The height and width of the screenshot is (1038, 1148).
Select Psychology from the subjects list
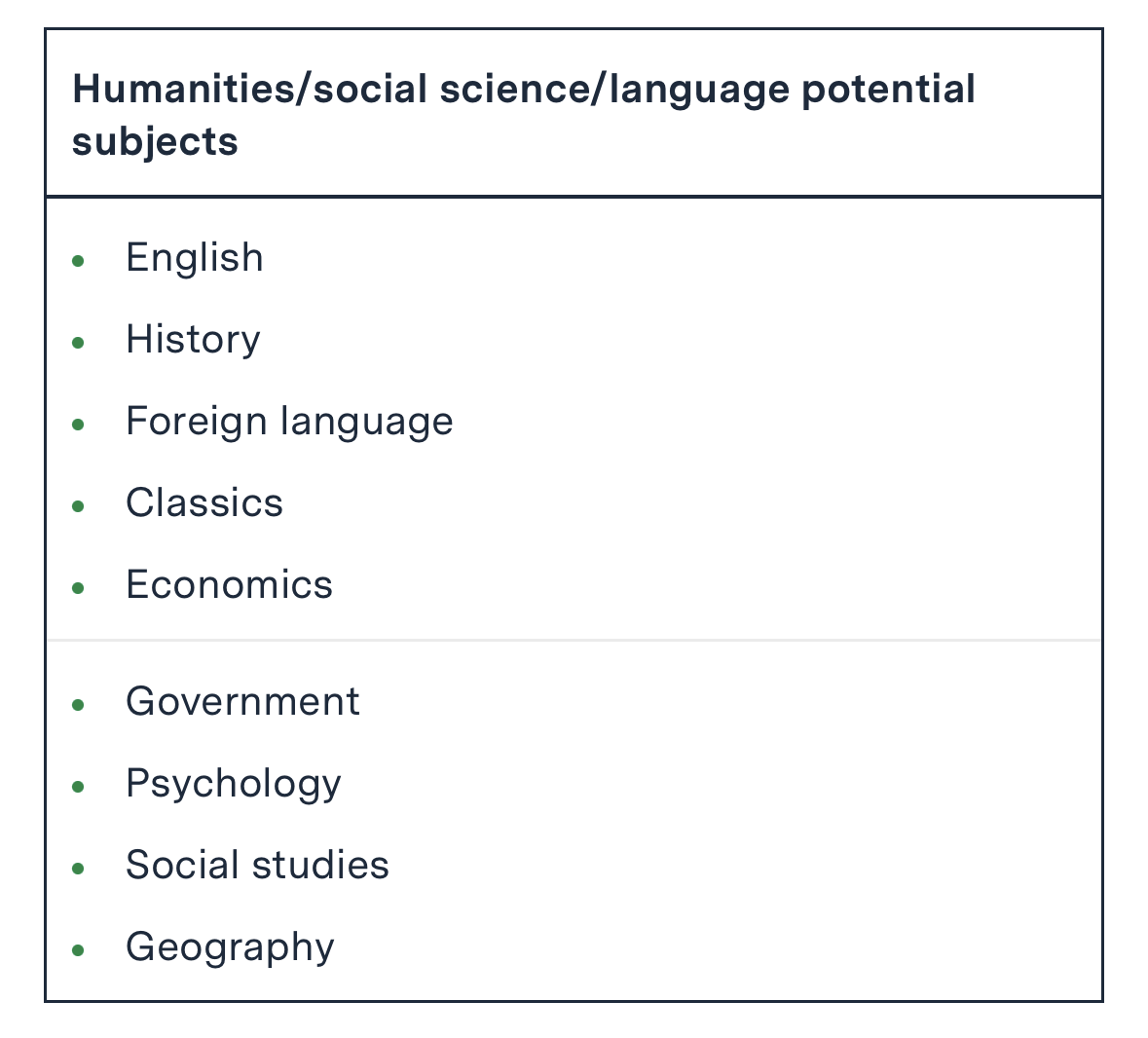point(234,784)
